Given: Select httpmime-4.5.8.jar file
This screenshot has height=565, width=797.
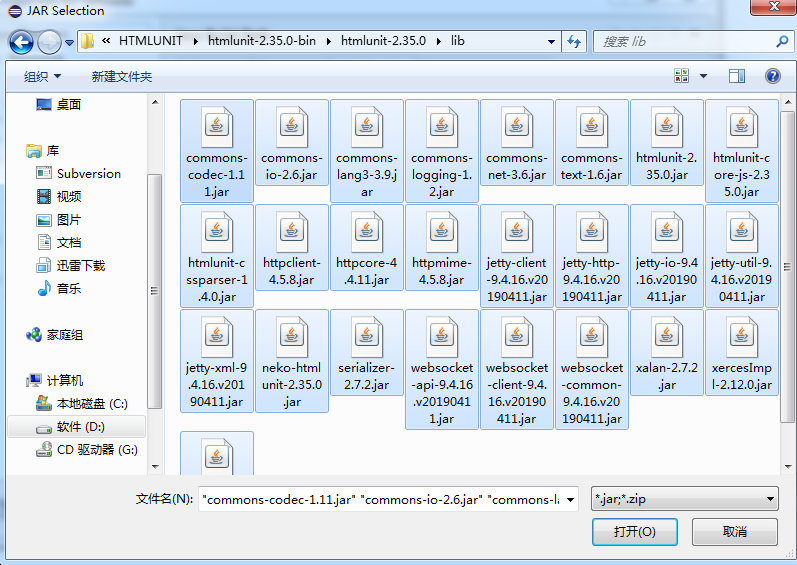Looking at the screenshot, I should tap(442, 248).
